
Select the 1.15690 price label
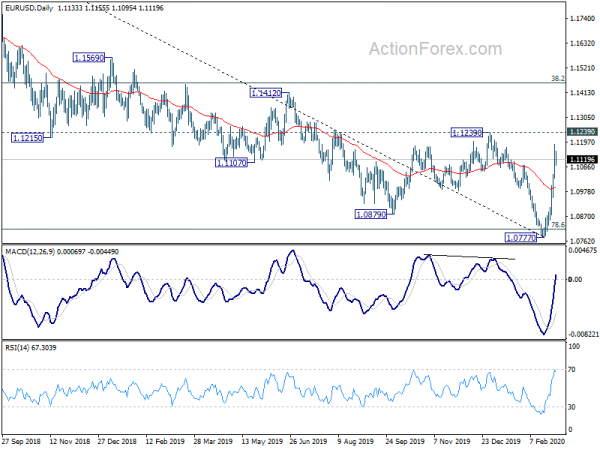point(88,58)
